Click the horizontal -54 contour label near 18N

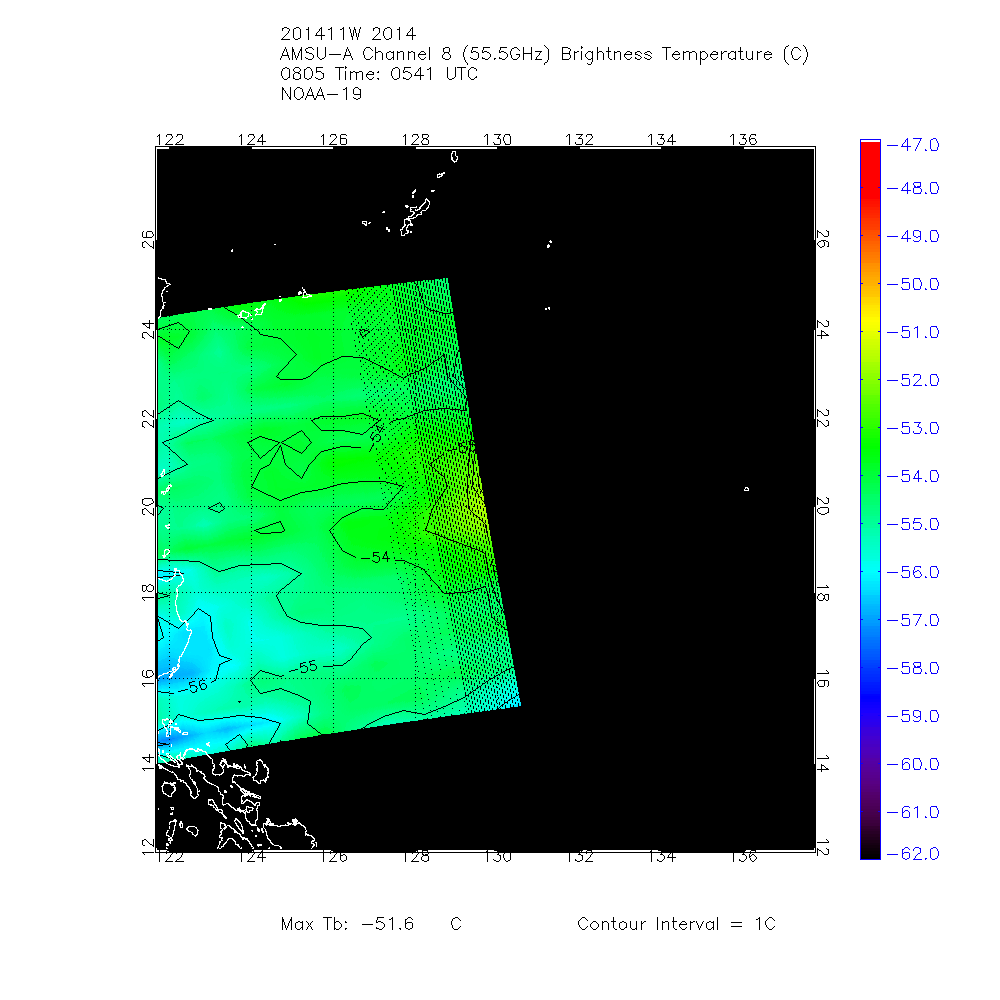pos(376,557)
